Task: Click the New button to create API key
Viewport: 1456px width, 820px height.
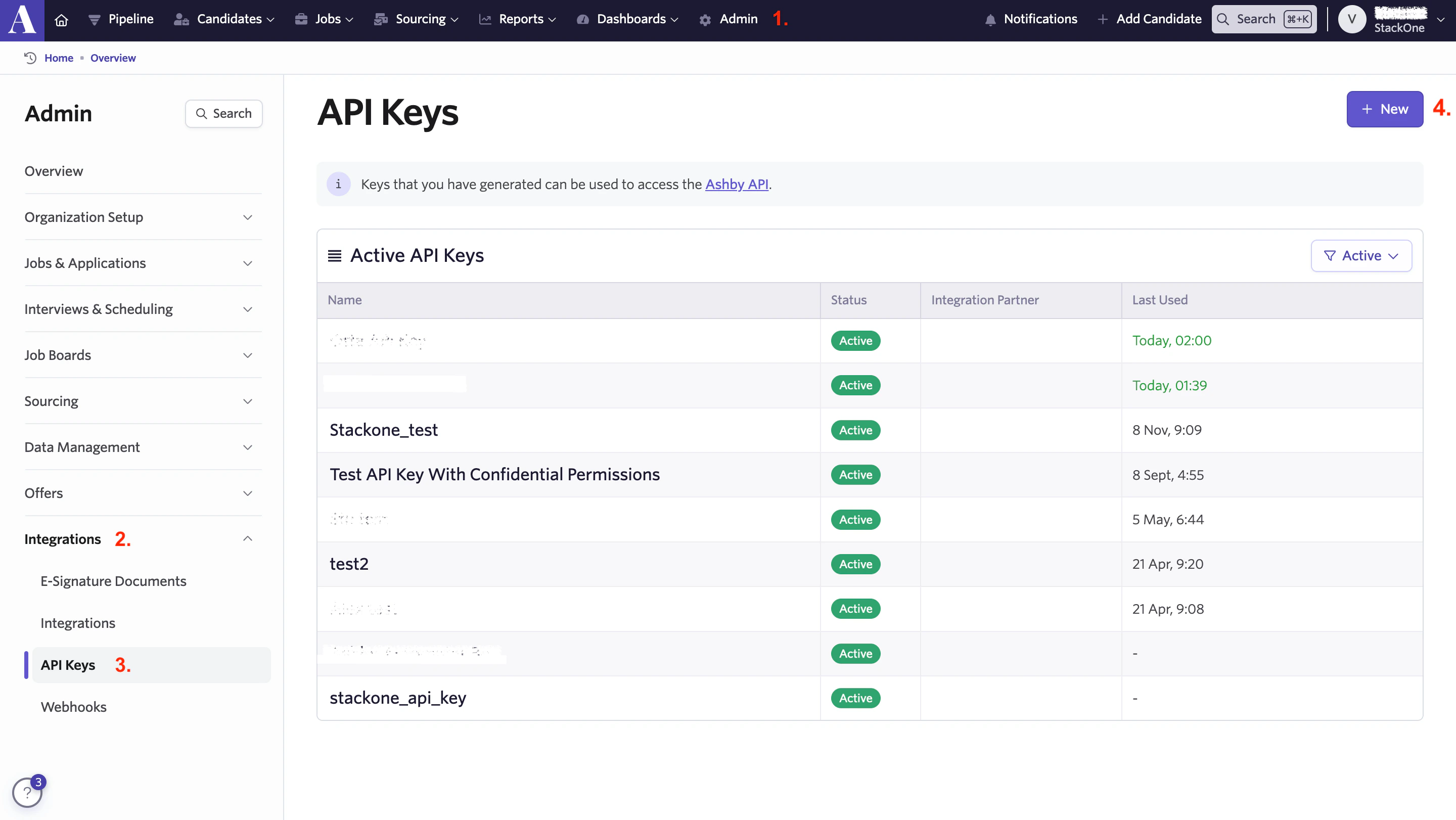Action: [x=1385, y=109]
